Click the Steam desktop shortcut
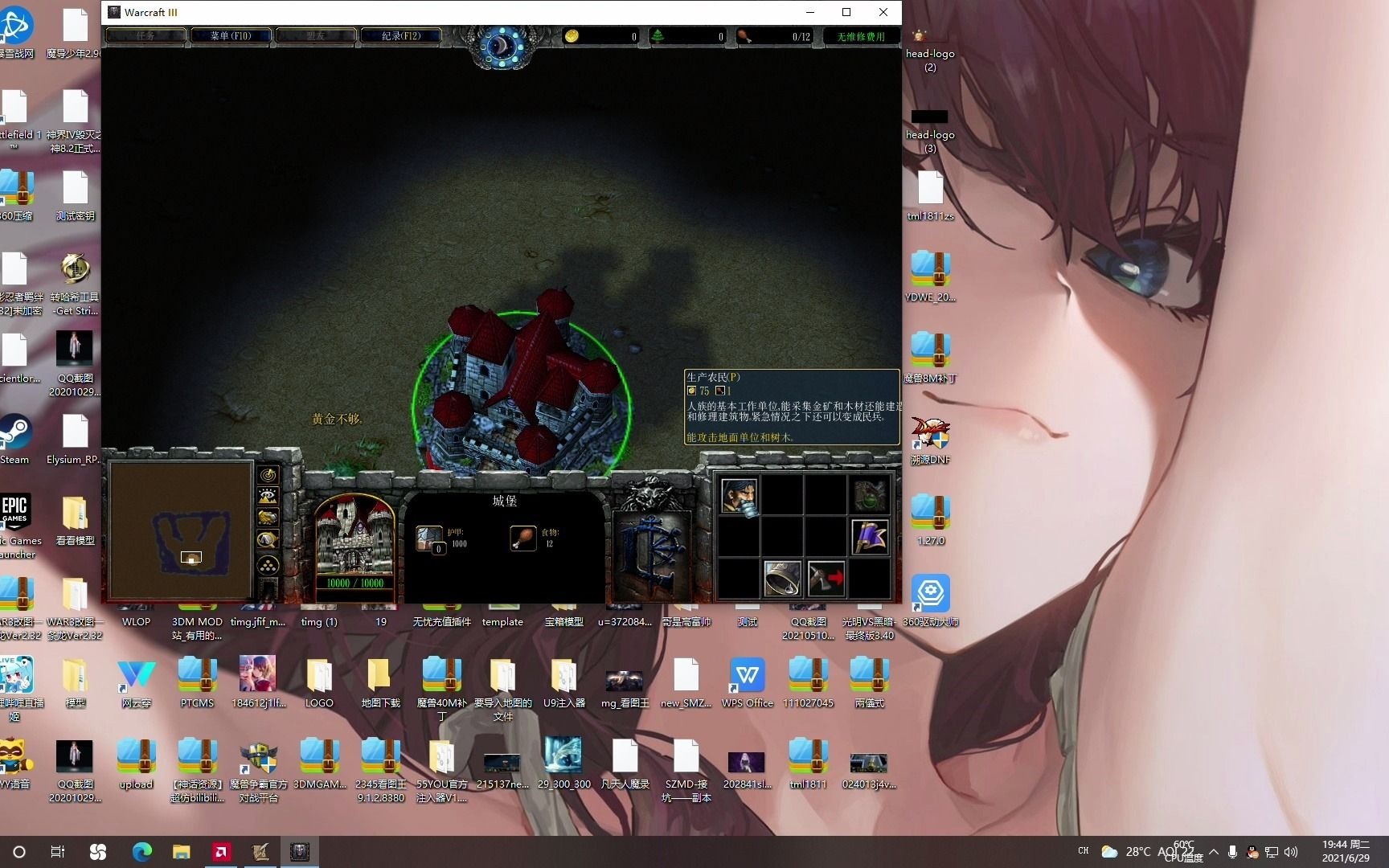The width and height of the screenshot is (1389, 868). pos(14,439)
